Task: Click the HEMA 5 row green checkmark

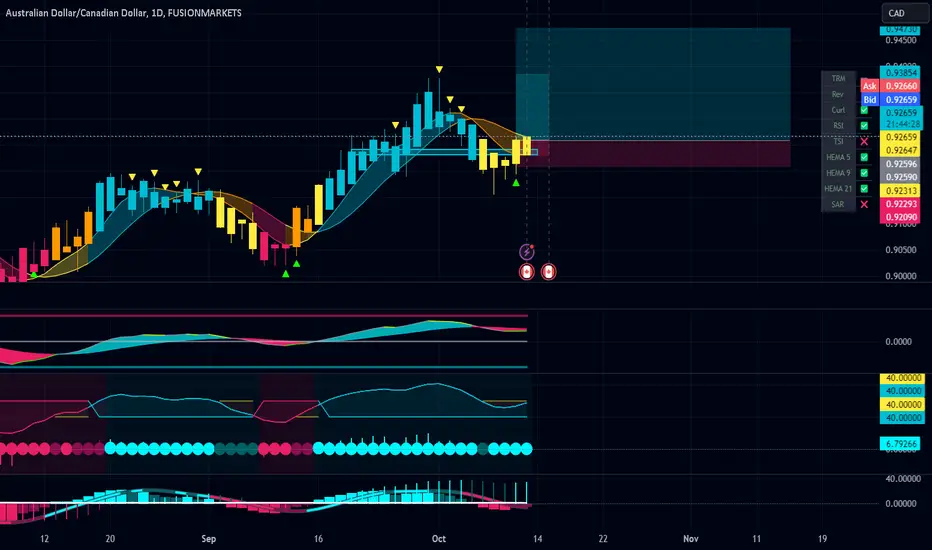Action: 864,157
